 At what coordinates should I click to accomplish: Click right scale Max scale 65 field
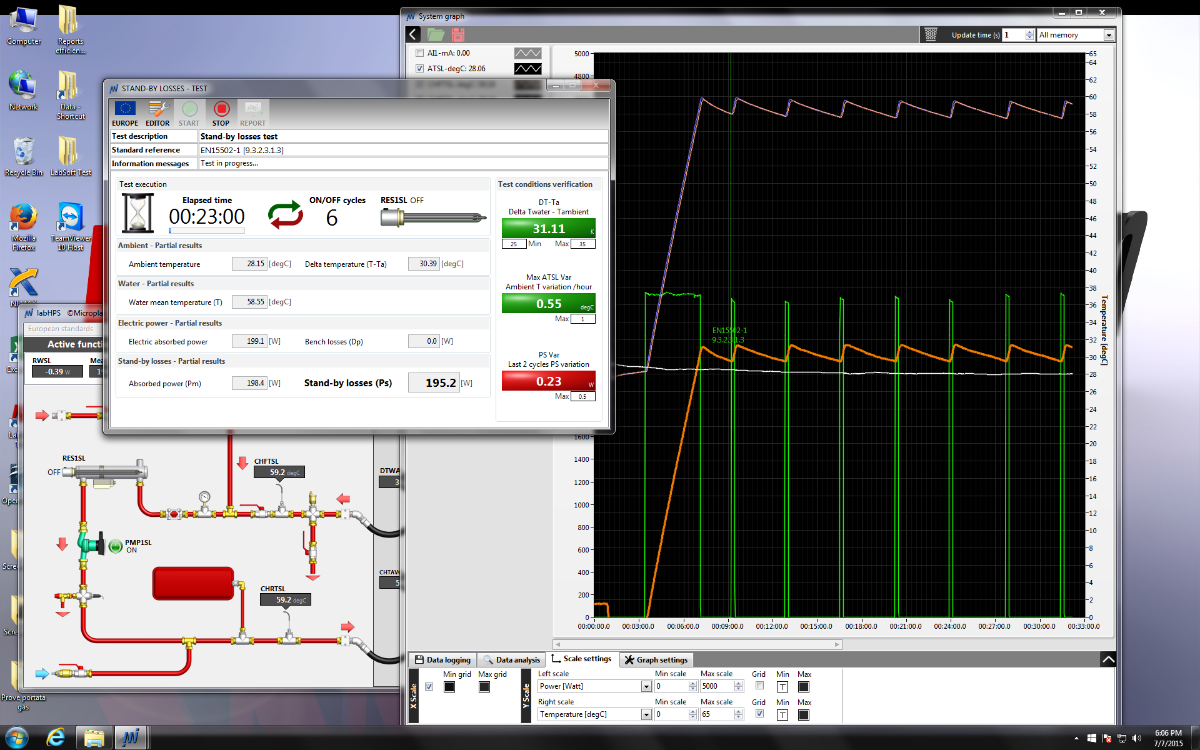719,714
